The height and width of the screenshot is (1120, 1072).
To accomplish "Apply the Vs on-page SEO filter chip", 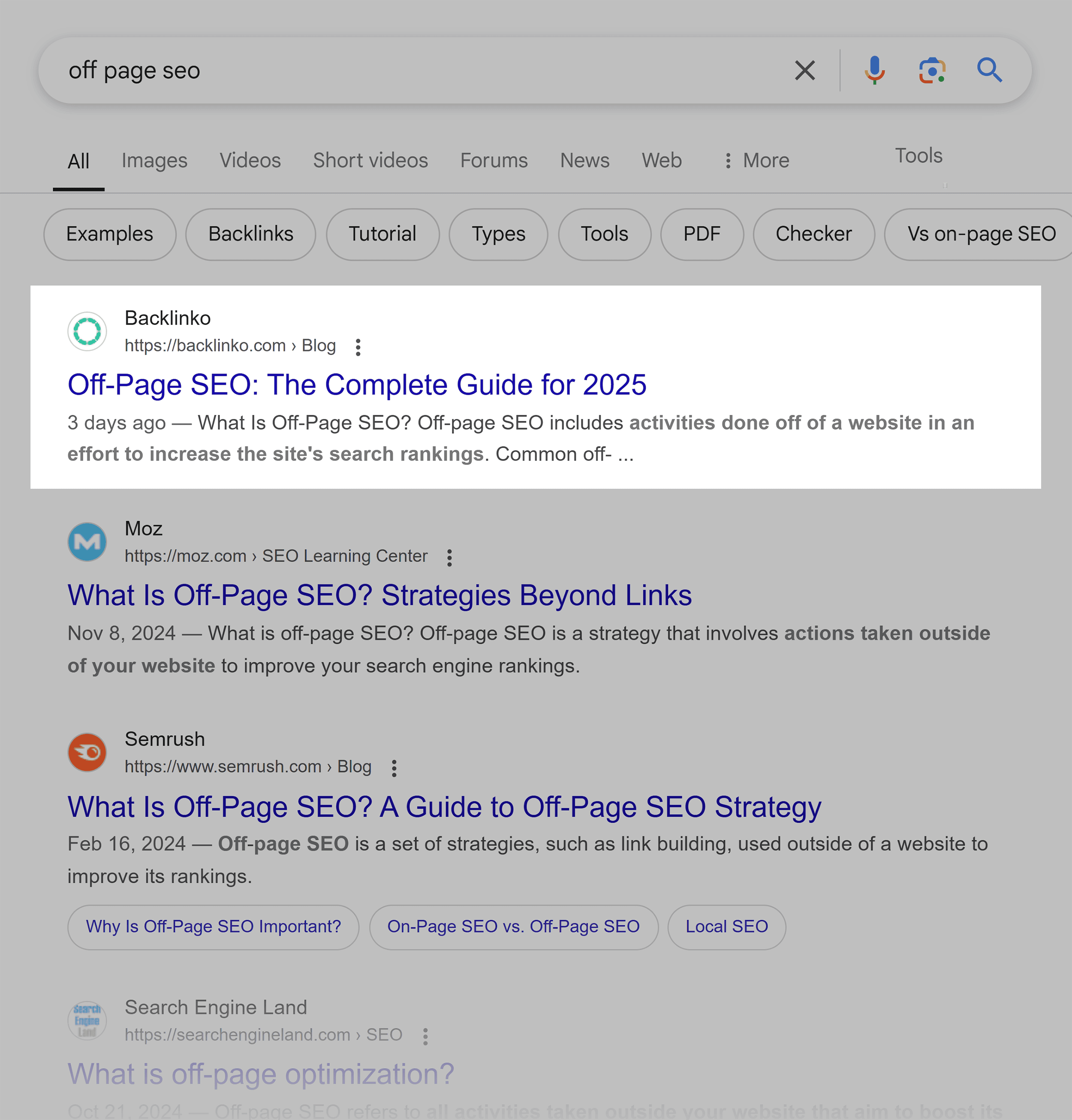I will pos(979,234).
